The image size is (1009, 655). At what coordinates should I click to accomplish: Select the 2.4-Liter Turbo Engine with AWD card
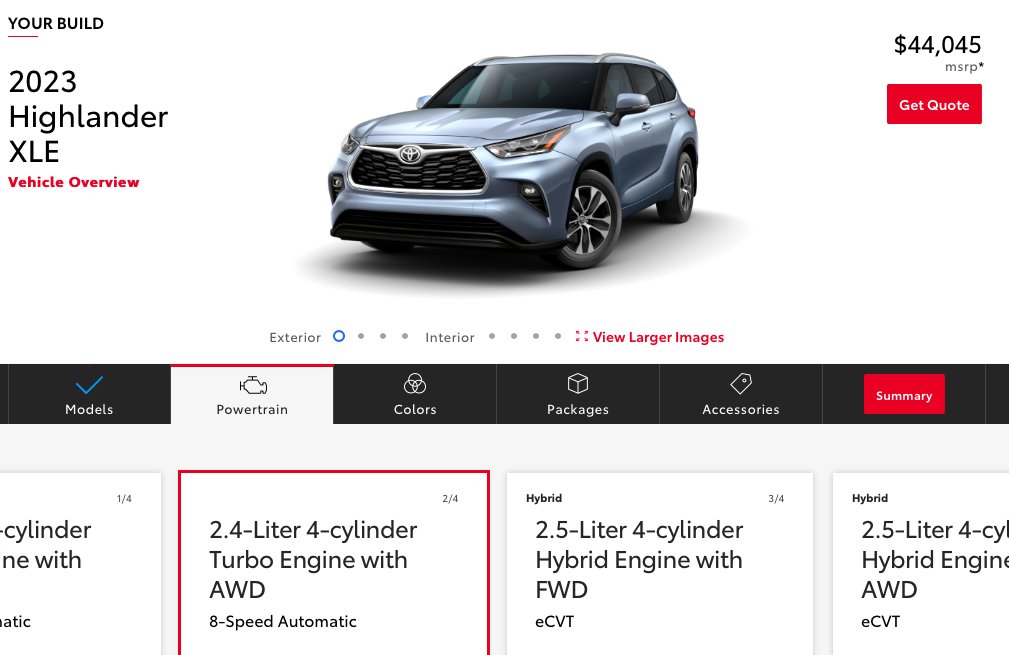coord(334,564)
